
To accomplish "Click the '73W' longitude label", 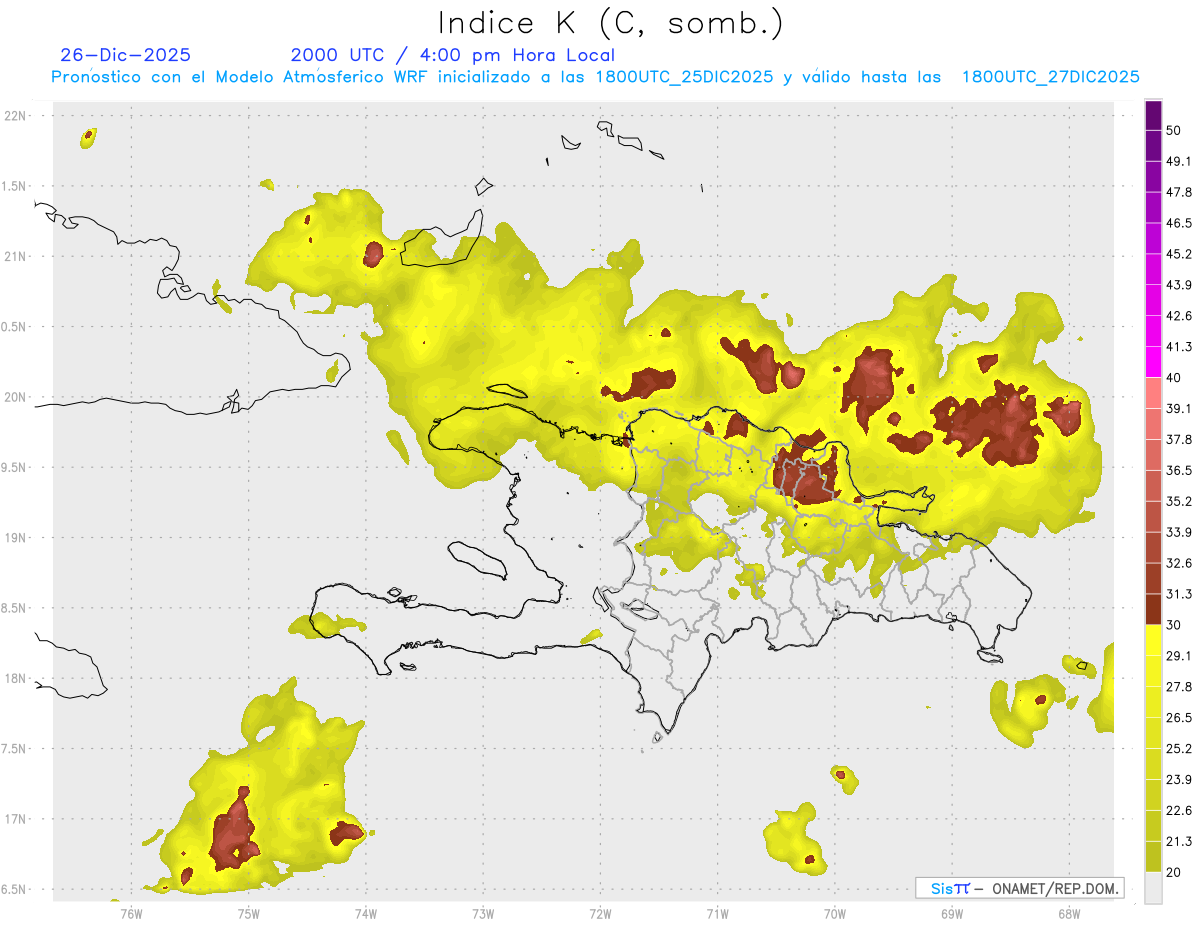I will 483,913.
